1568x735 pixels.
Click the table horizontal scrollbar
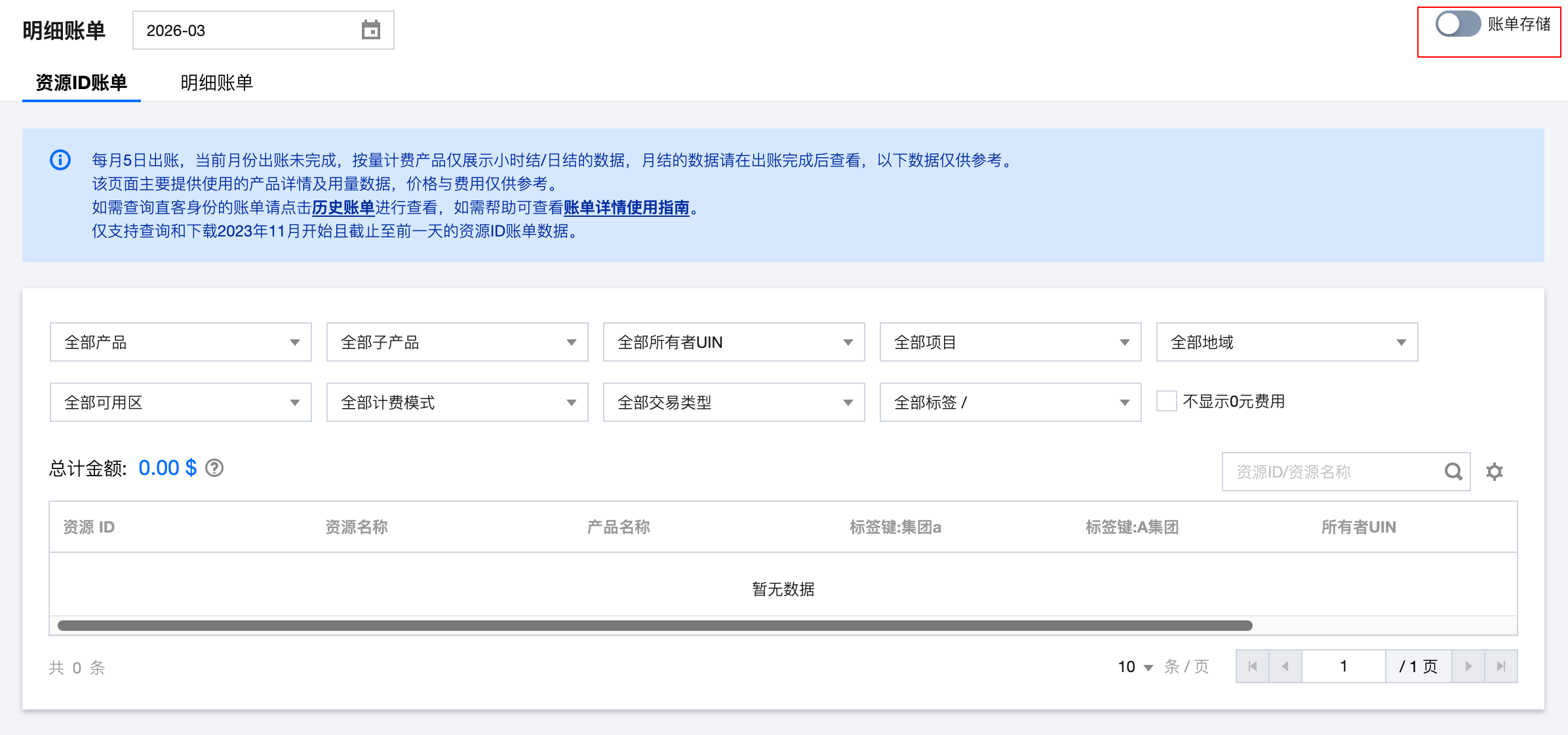[654, 626]
